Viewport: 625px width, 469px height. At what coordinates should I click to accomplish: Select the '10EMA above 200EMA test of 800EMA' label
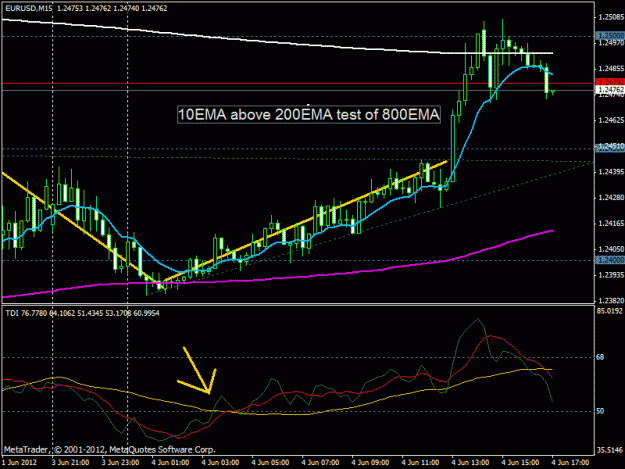tap(309, 114)
